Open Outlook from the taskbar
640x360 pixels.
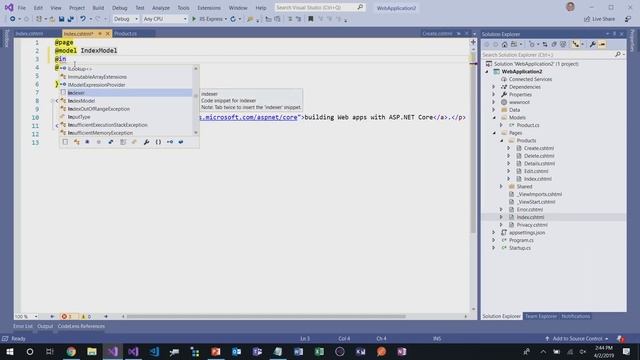[236, 351]
